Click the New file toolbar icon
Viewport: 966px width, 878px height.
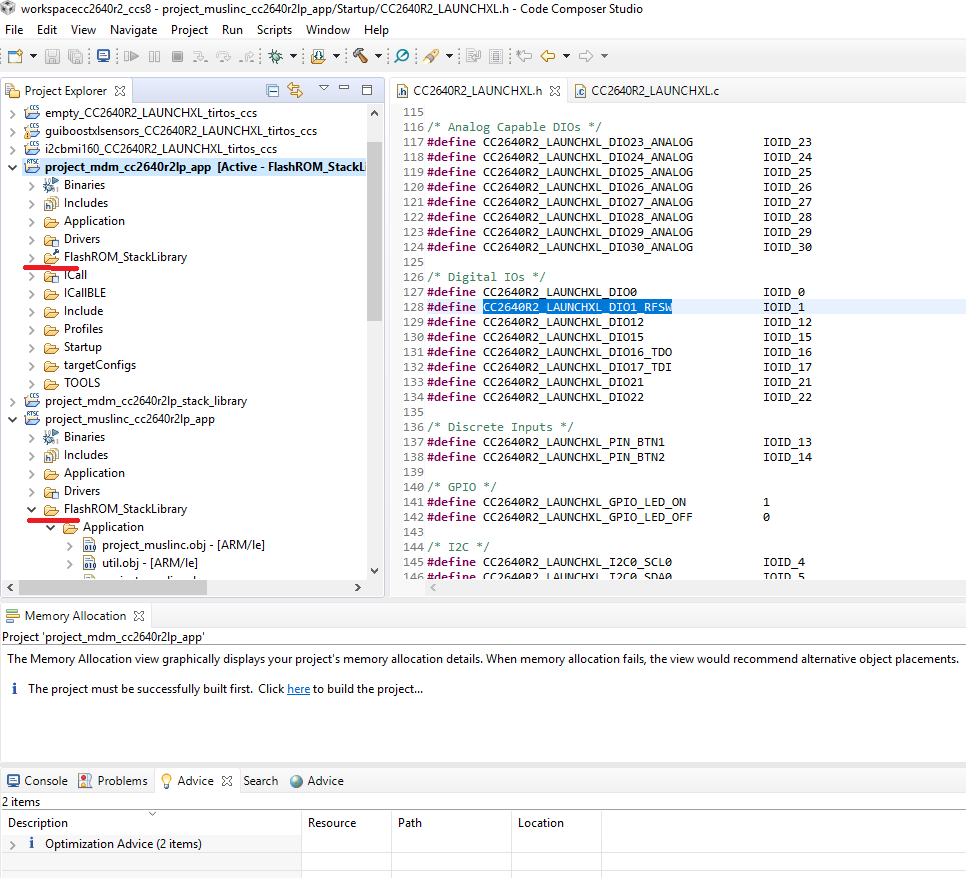(16, 56)
